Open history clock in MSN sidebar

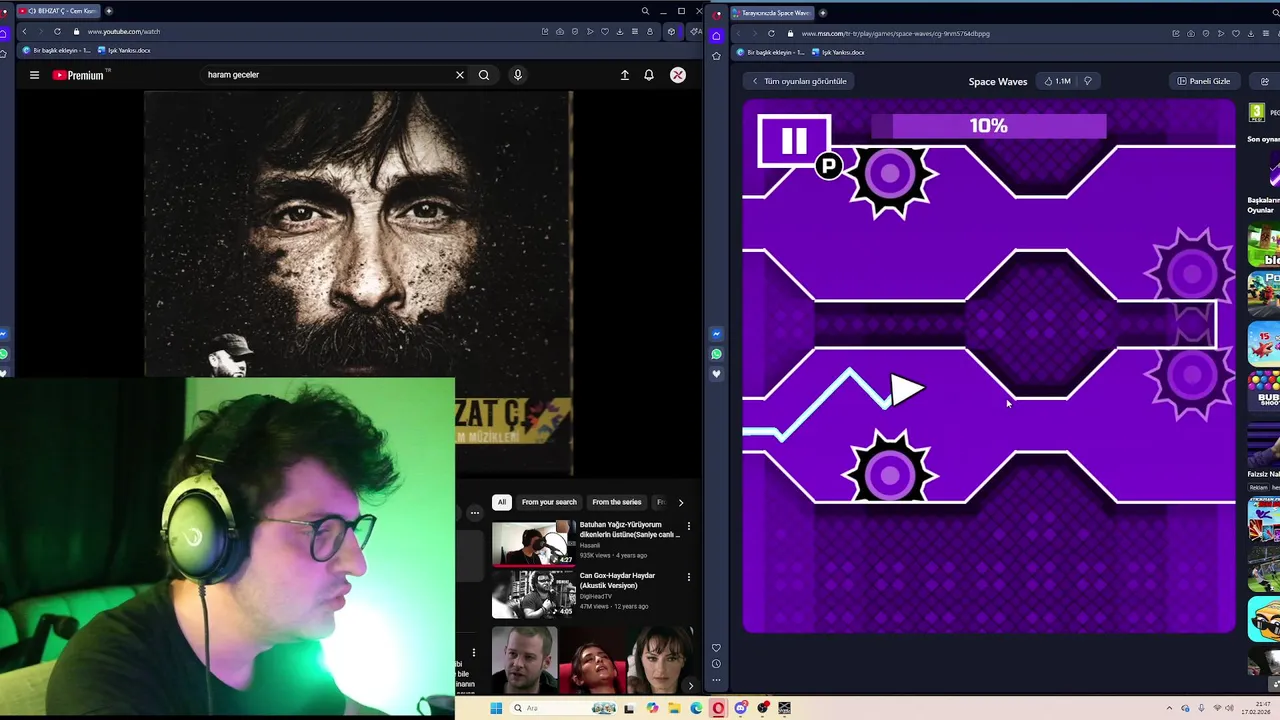[716, 664]
